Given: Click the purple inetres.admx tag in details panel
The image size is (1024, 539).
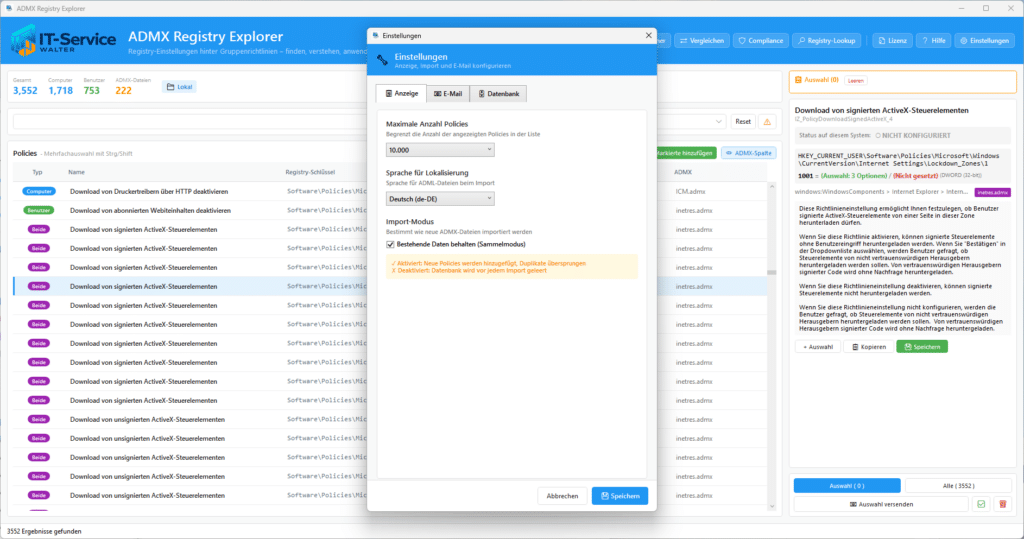Looking at the screenshot, I should click(992, 192).
